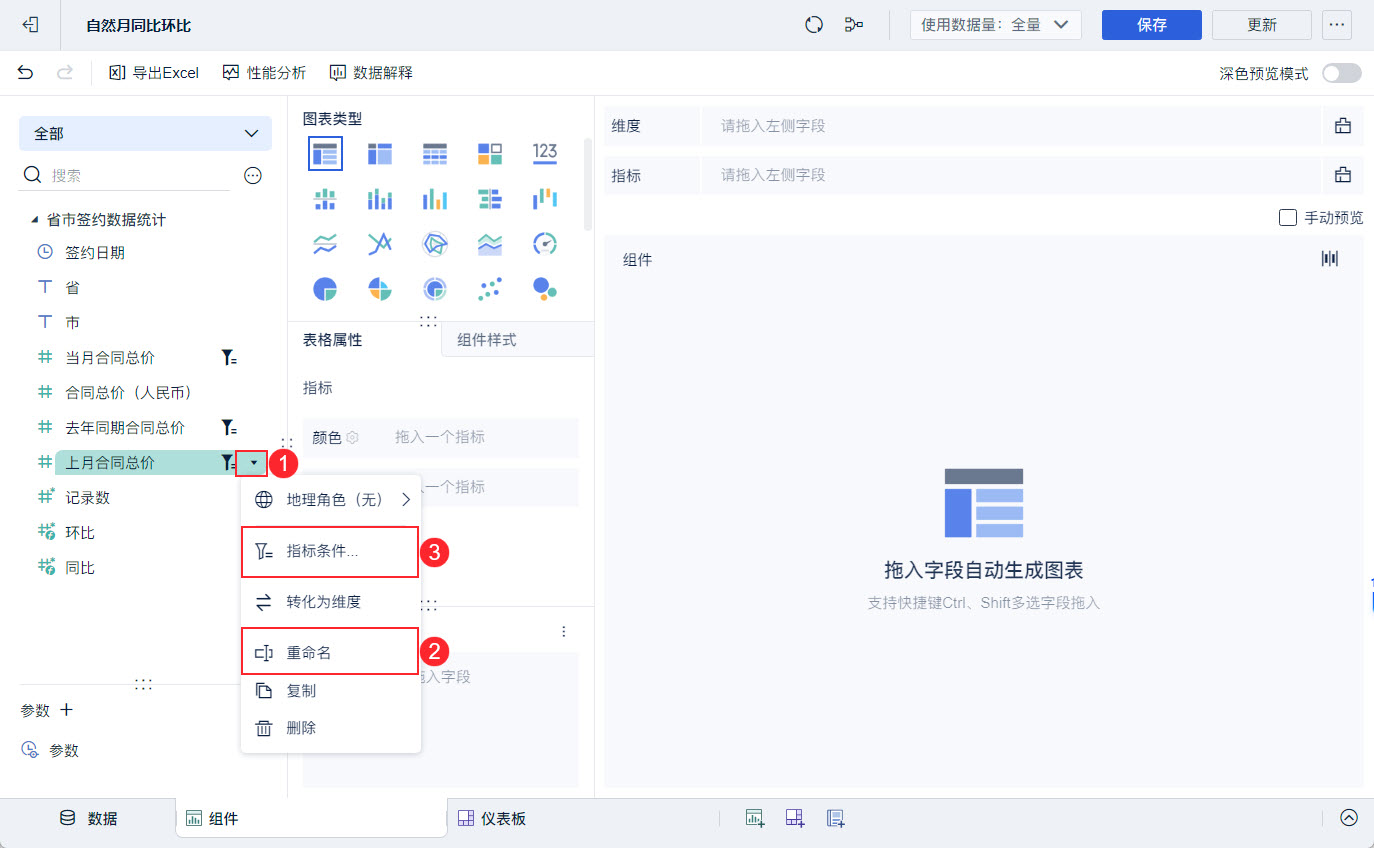Click the 保存 button

[1152, 25]
